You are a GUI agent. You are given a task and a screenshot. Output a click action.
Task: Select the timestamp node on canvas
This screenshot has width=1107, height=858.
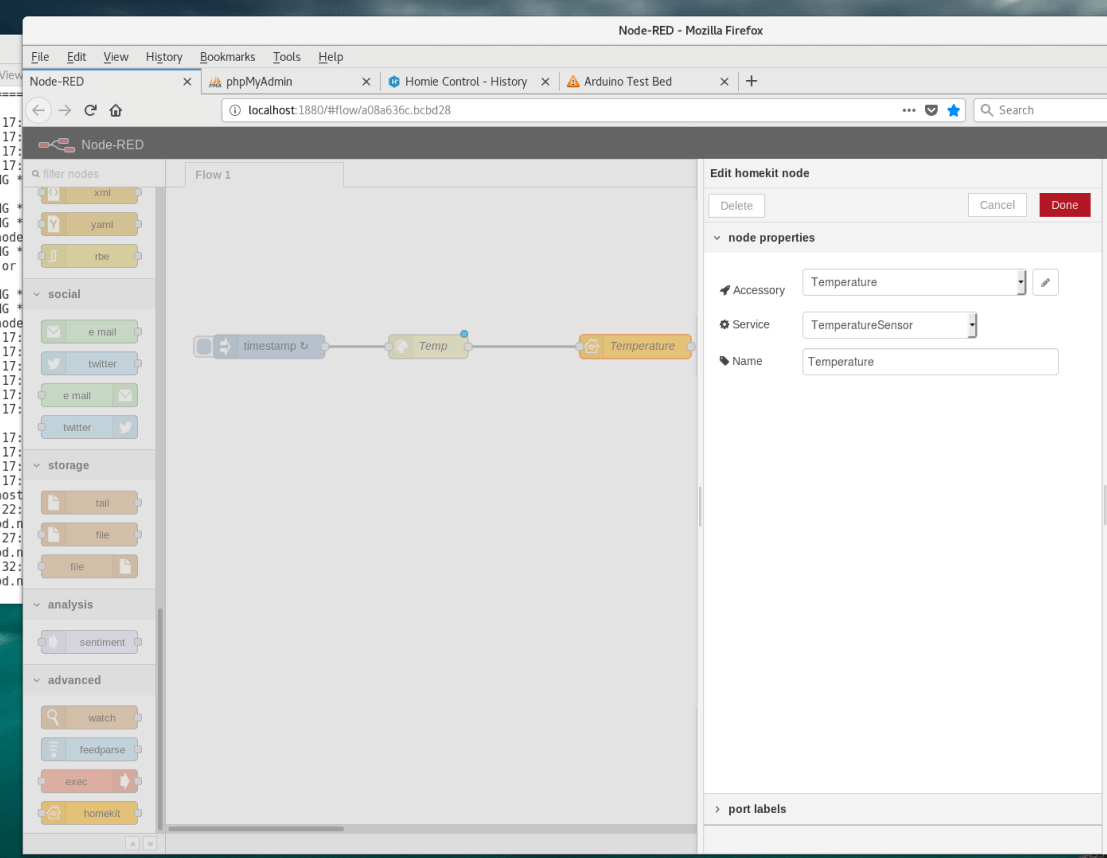(x=270, y=346)
